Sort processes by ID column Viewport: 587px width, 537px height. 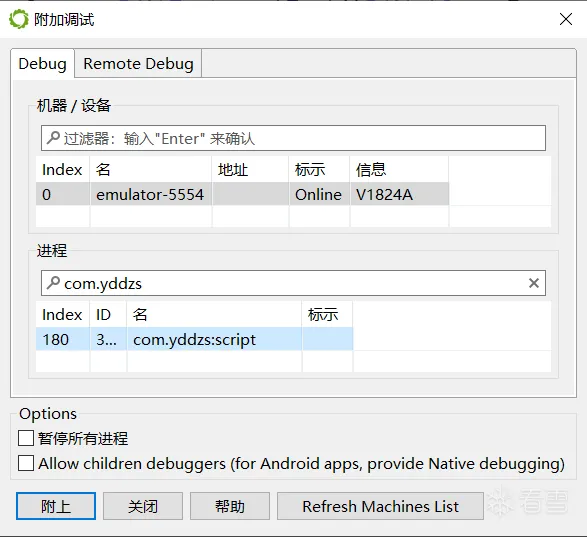[108, 315]
